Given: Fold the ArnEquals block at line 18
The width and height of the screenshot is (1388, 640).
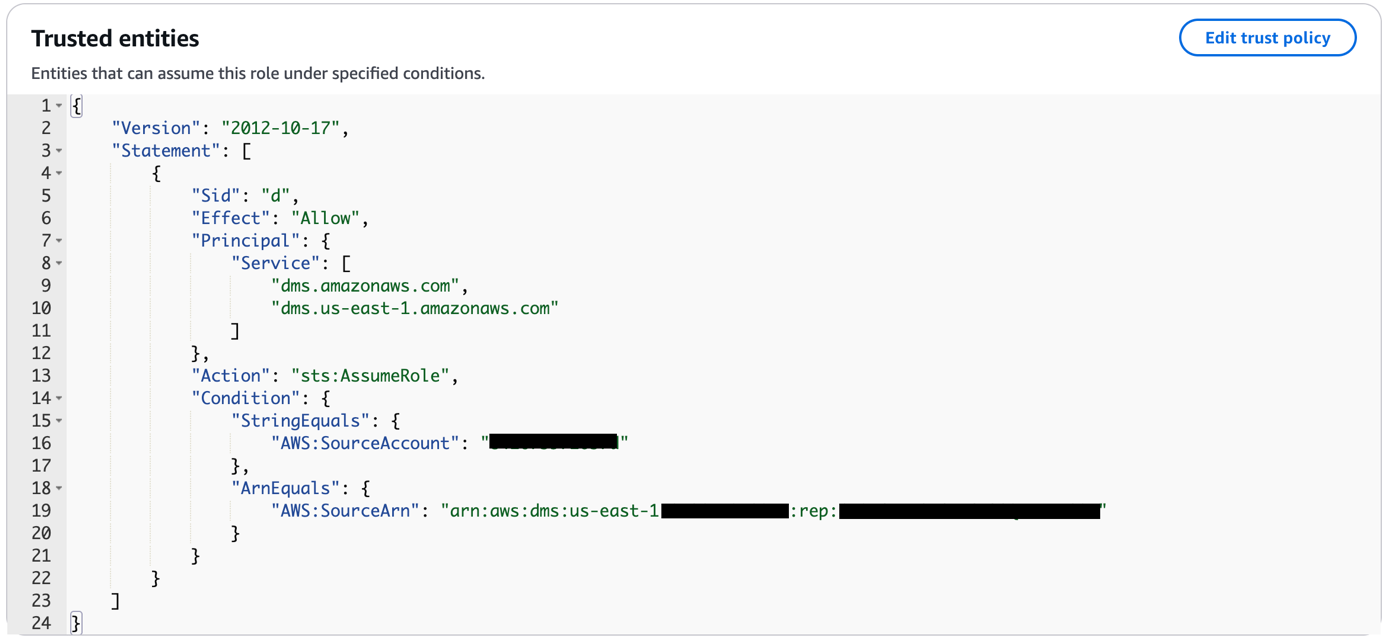Looking at the screenshot, I should click(59, 489).
